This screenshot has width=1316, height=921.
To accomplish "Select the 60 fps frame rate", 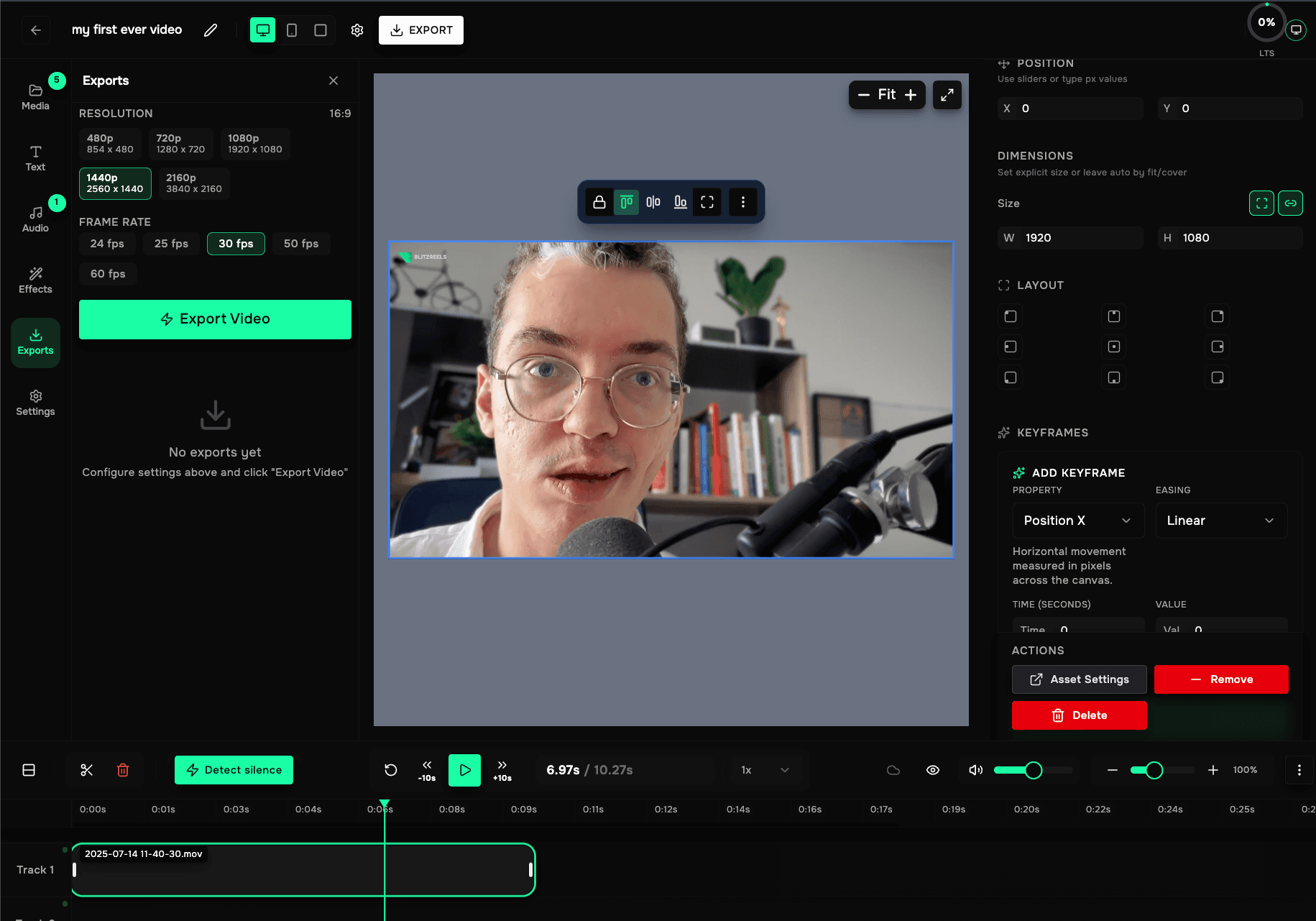I will tap(108, 273).
